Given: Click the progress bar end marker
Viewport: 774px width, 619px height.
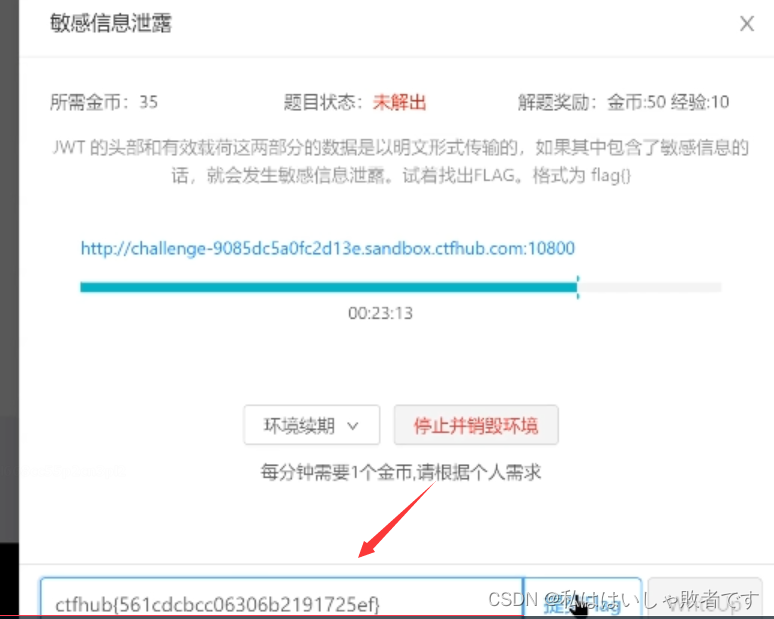Looking at the screenshot, I should pos(578,287).
